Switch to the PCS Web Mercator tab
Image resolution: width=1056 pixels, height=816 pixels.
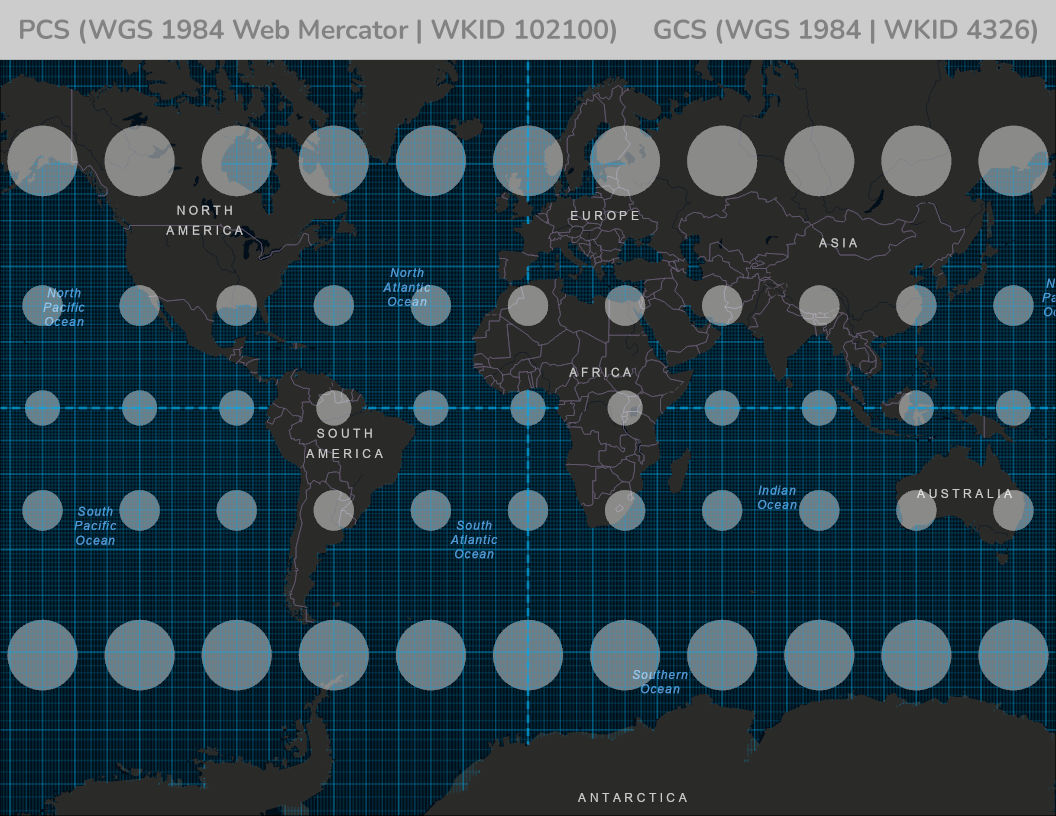click(318, 30)
